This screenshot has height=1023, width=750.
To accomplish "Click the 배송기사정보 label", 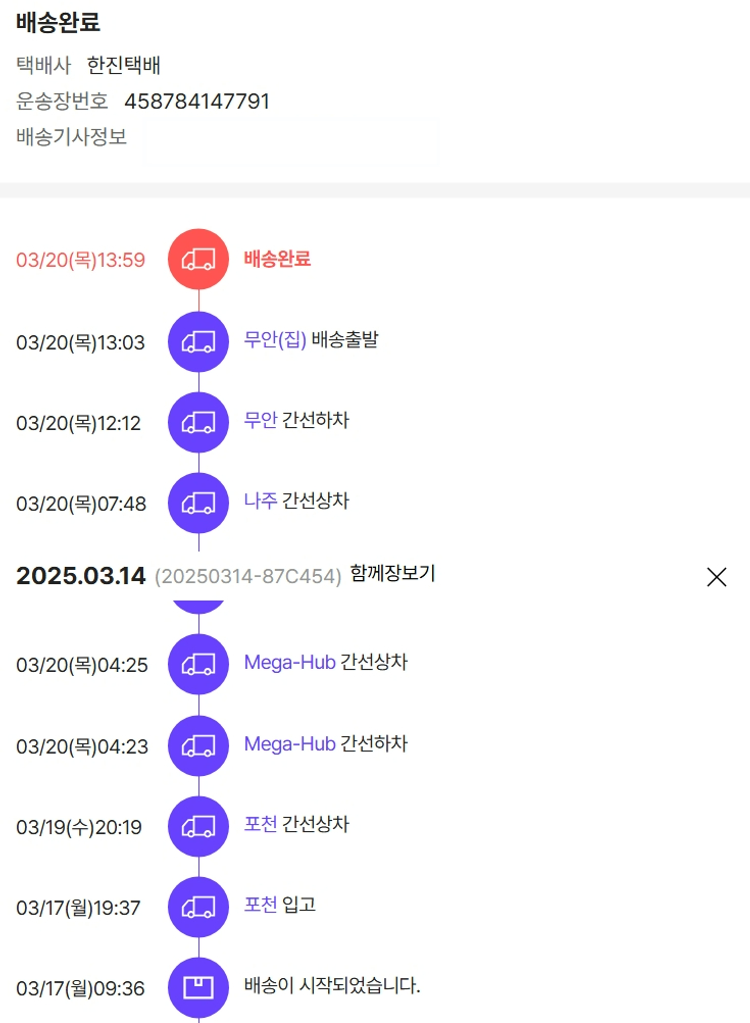I will tap(72, 137).
